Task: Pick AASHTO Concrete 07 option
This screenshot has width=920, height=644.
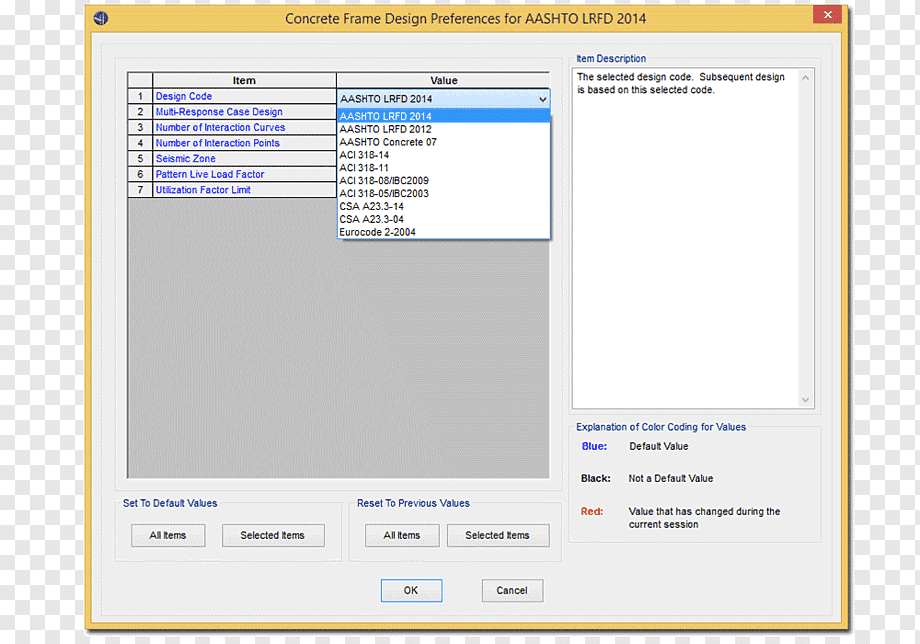Action: pos(444,142)
